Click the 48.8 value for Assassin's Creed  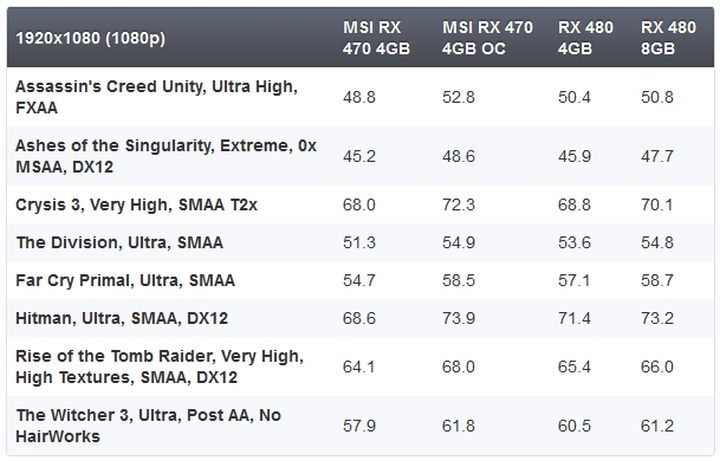[x=359, y=97]
